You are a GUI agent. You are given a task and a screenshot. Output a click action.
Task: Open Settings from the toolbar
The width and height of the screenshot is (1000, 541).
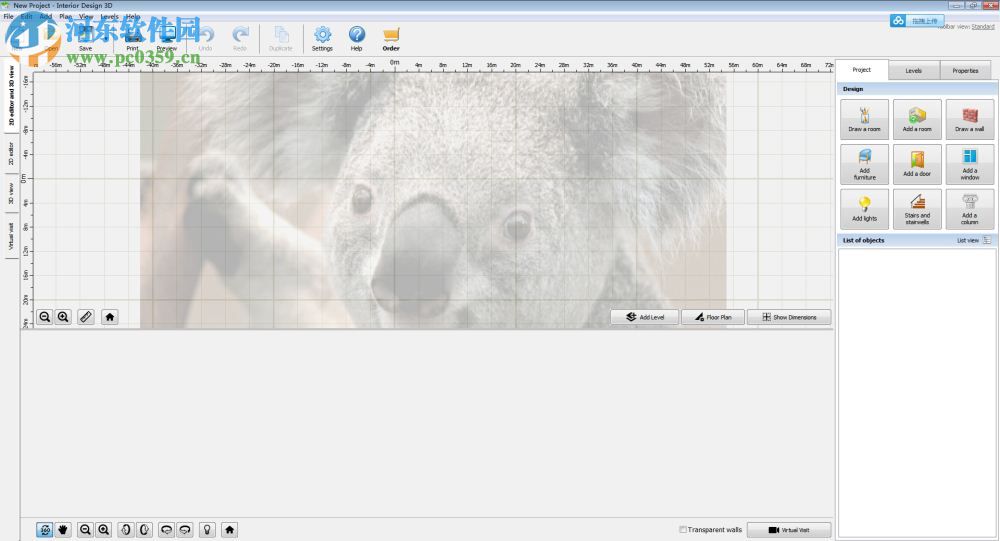pyautogui.click(x=322, y=39)
